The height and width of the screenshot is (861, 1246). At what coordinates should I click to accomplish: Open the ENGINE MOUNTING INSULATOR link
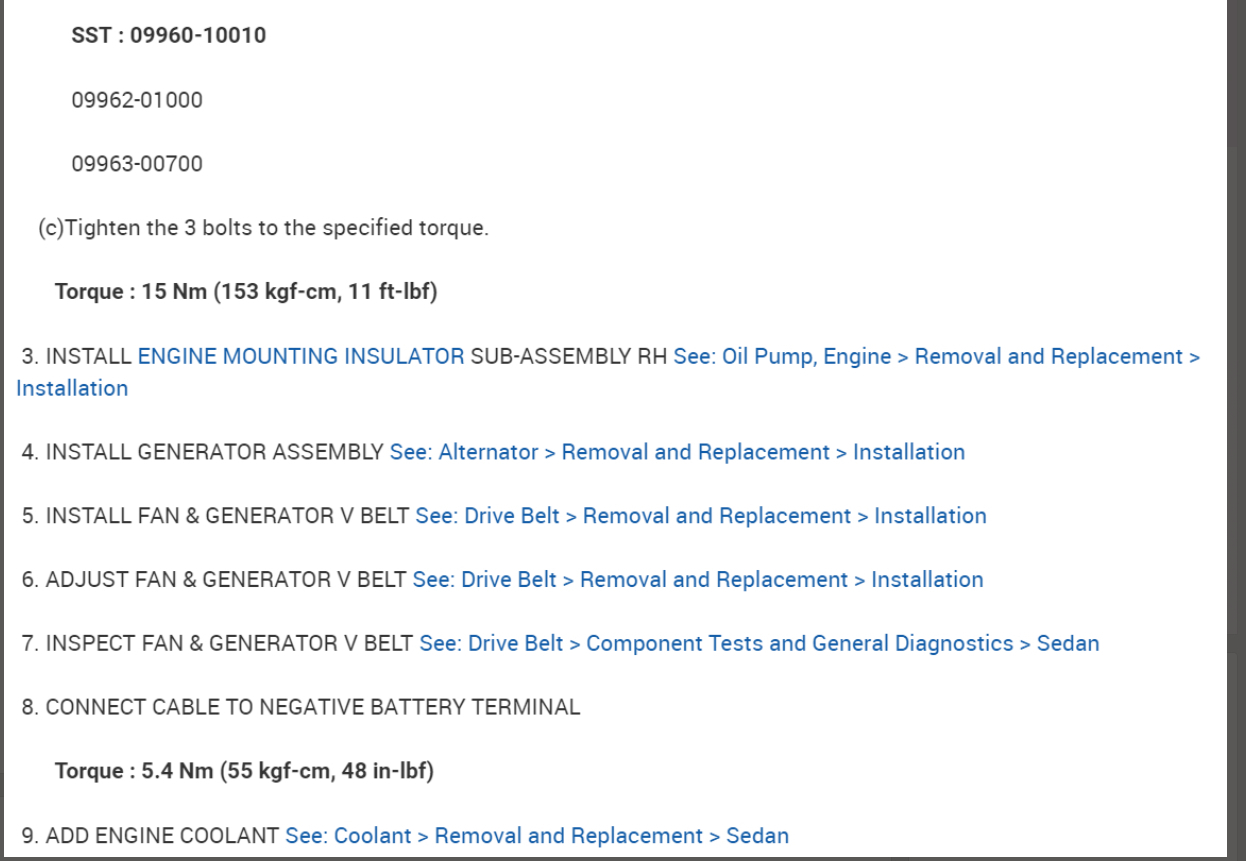click(x=300, y=357)
